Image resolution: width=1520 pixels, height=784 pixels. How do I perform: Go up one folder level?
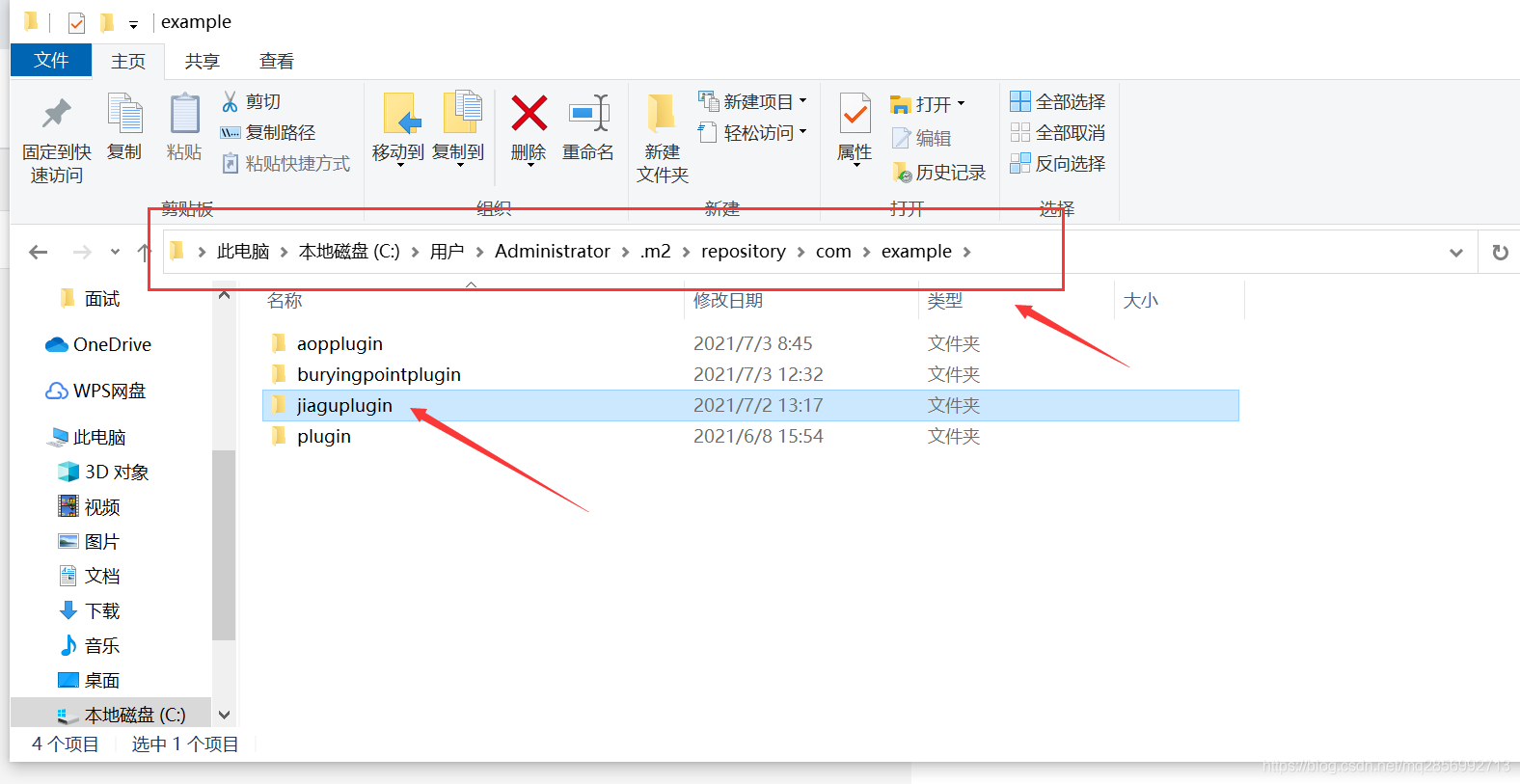[x=144, y=252]
